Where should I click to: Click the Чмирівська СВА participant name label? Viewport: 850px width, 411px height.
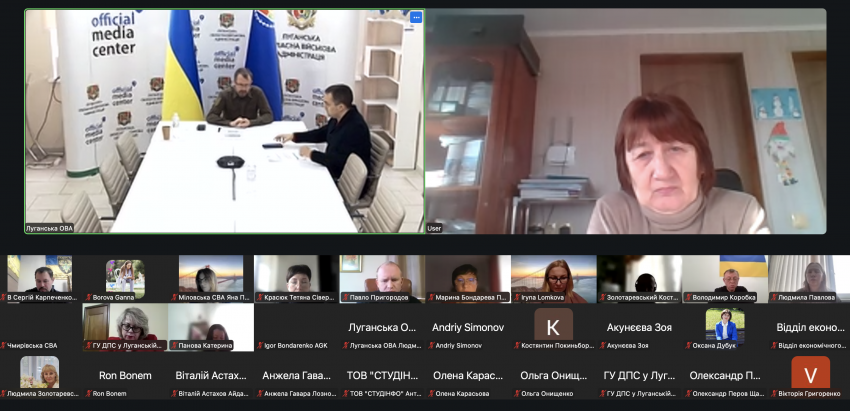tap(32, 345)
